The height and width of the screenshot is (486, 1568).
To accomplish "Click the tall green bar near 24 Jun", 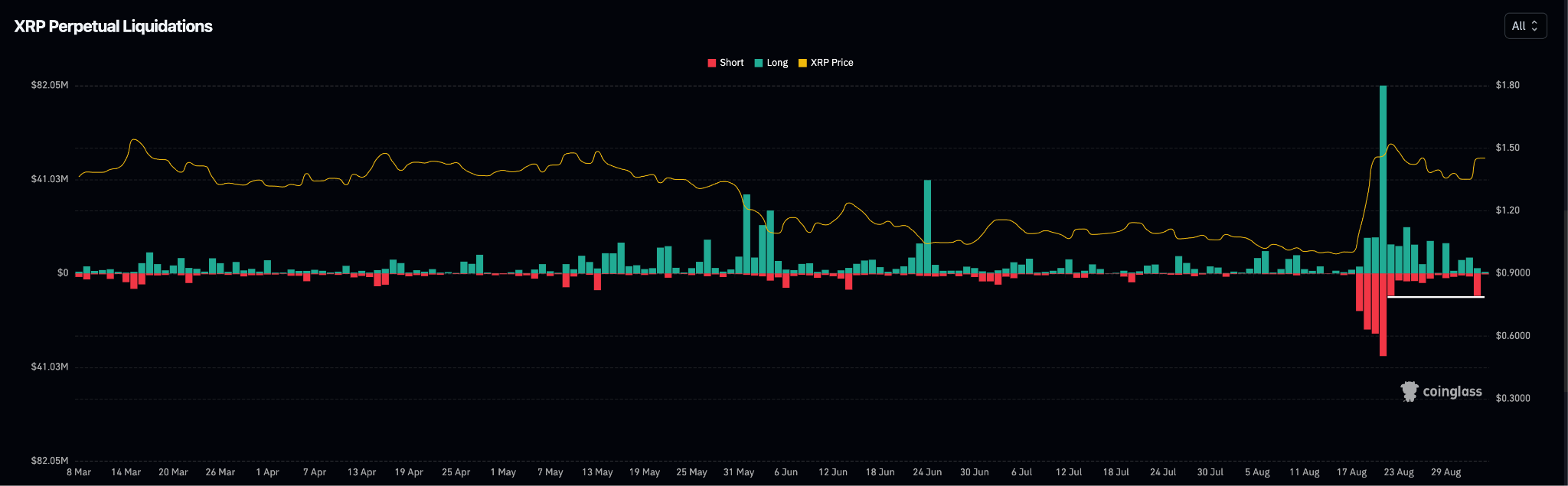I will click(x=927, y=227).
